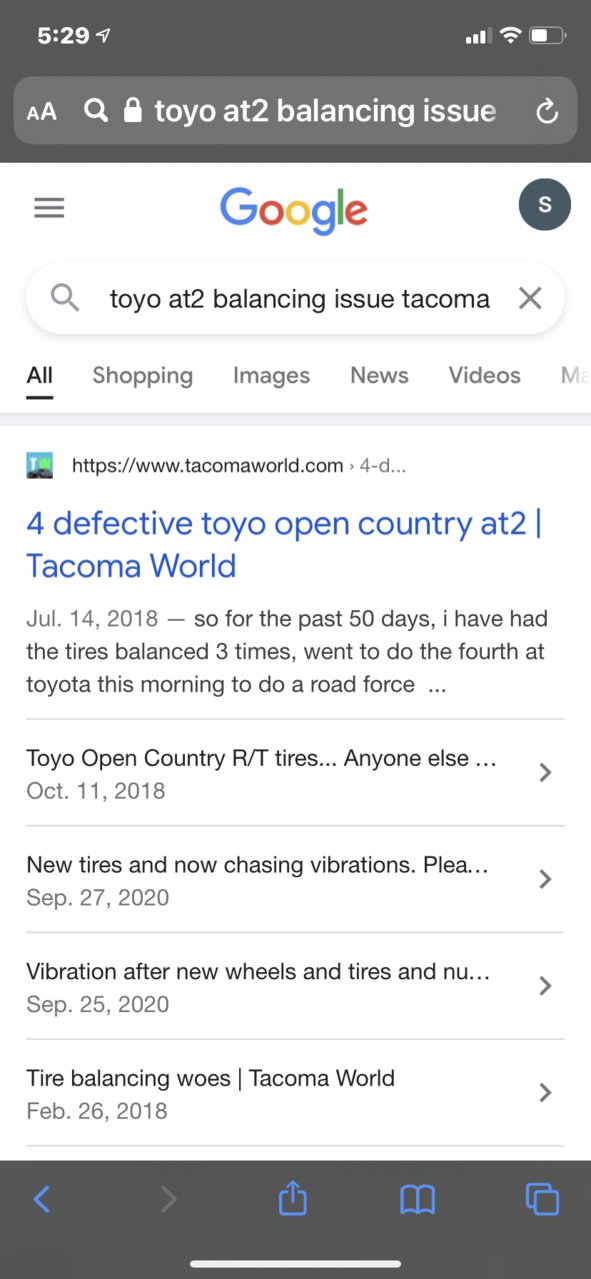Expand 'Vibration after new wheels and tires' result

[295, 986]
